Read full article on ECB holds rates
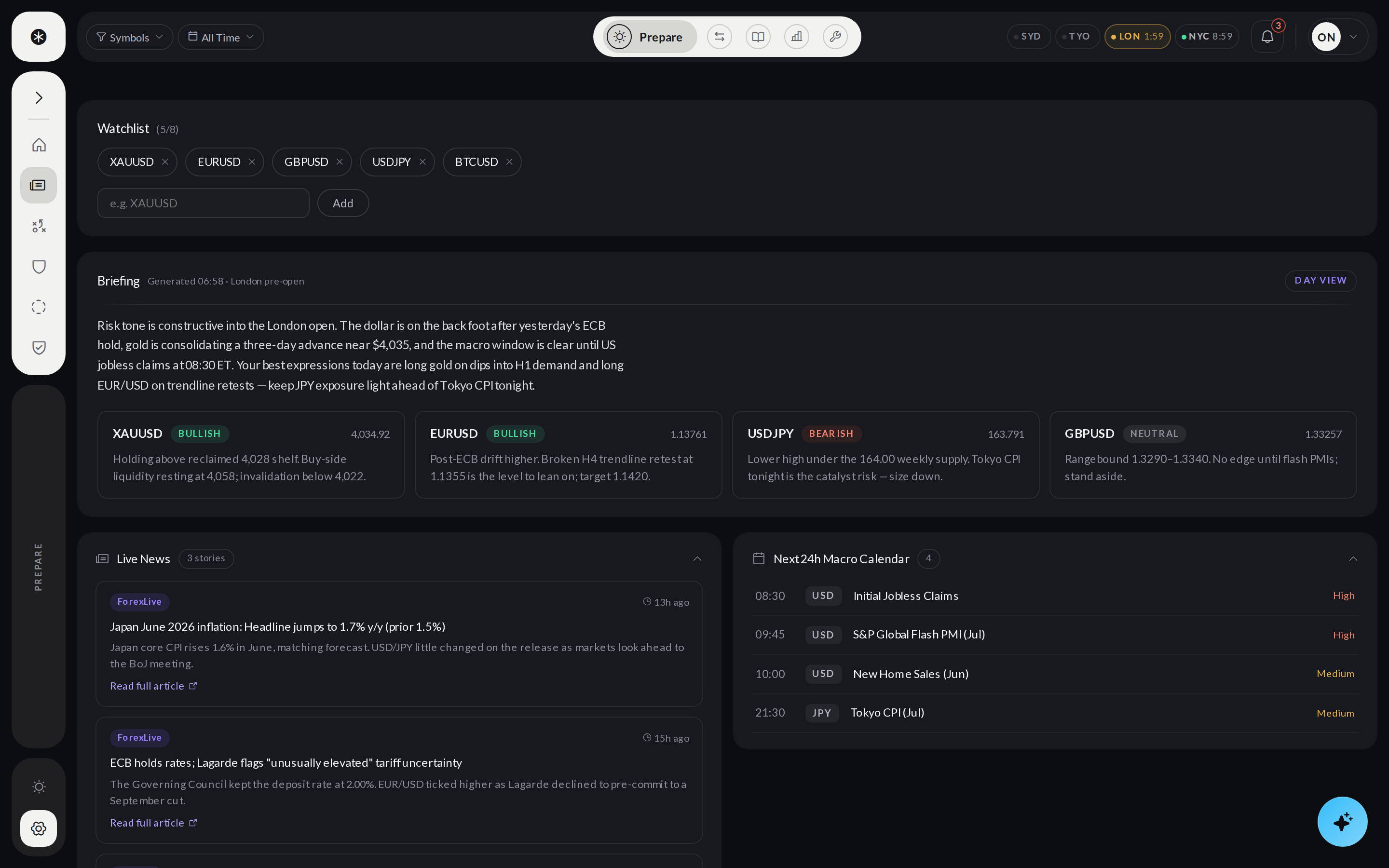 [x=153, y=823]
